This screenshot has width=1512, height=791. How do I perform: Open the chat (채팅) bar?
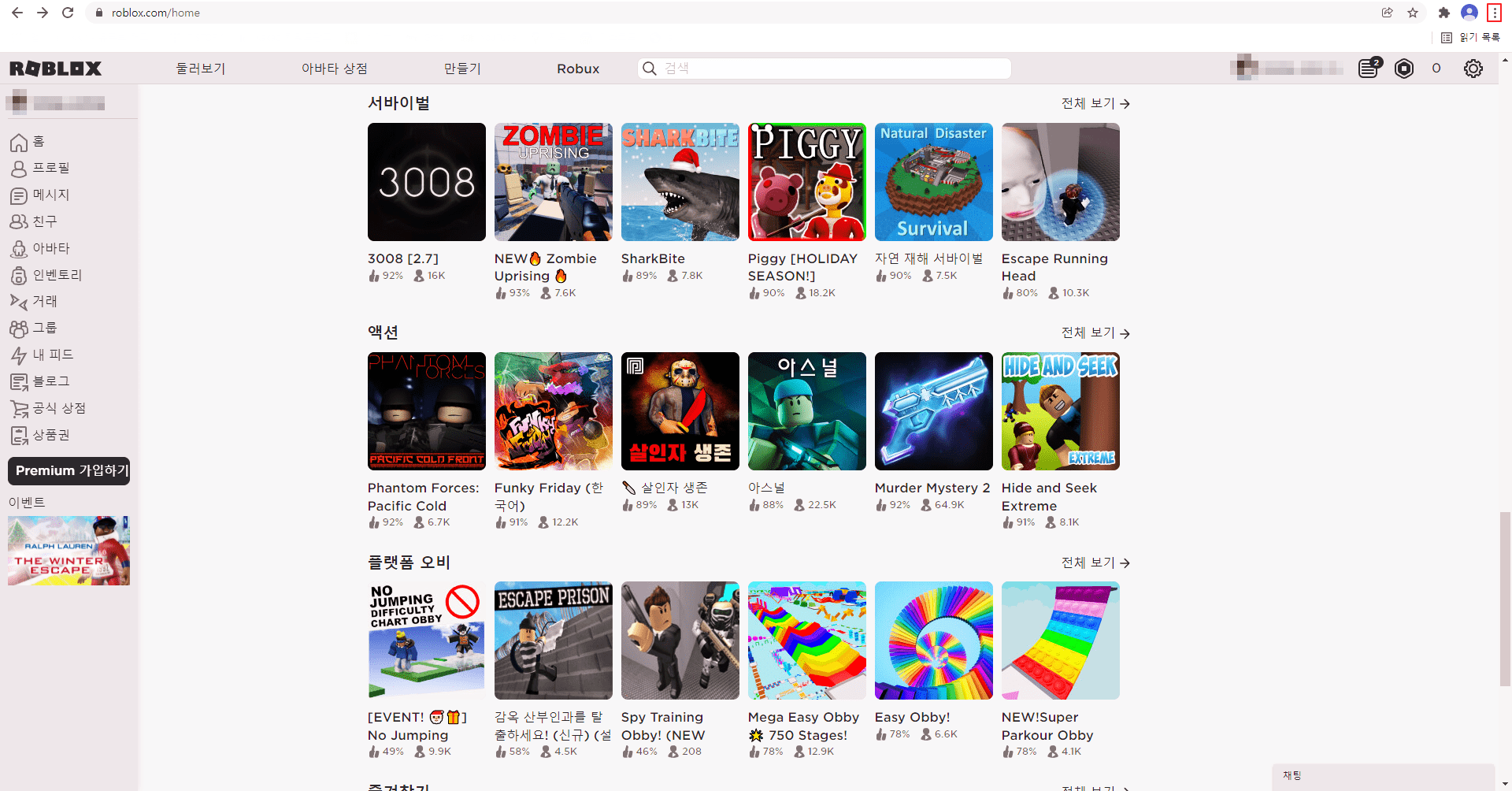point(1384,777)
